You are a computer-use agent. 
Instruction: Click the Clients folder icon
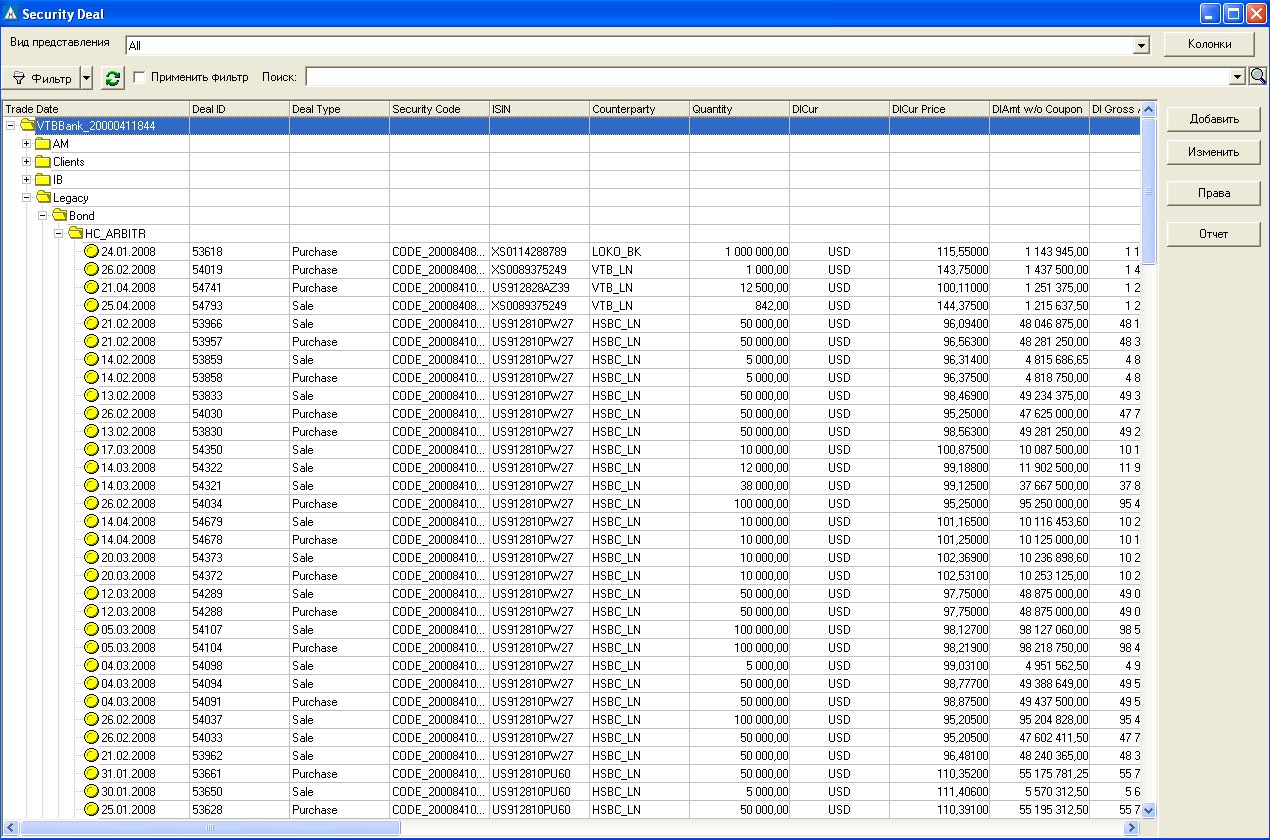click(43, 162)
